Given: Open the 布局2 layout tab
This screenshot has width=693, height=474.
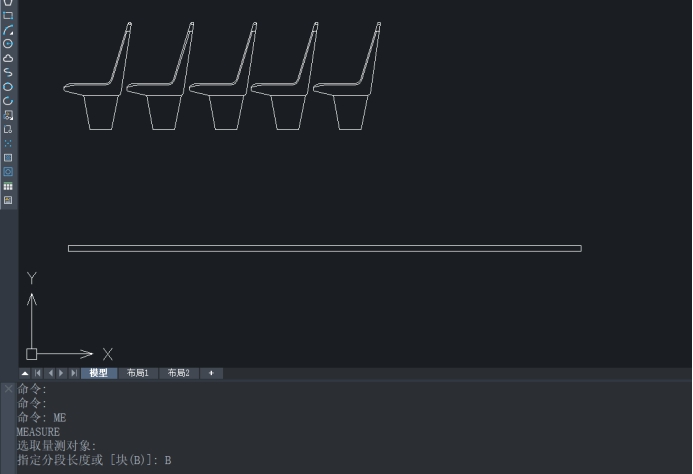Looking at the screenshot, I should tap(178, 373).
